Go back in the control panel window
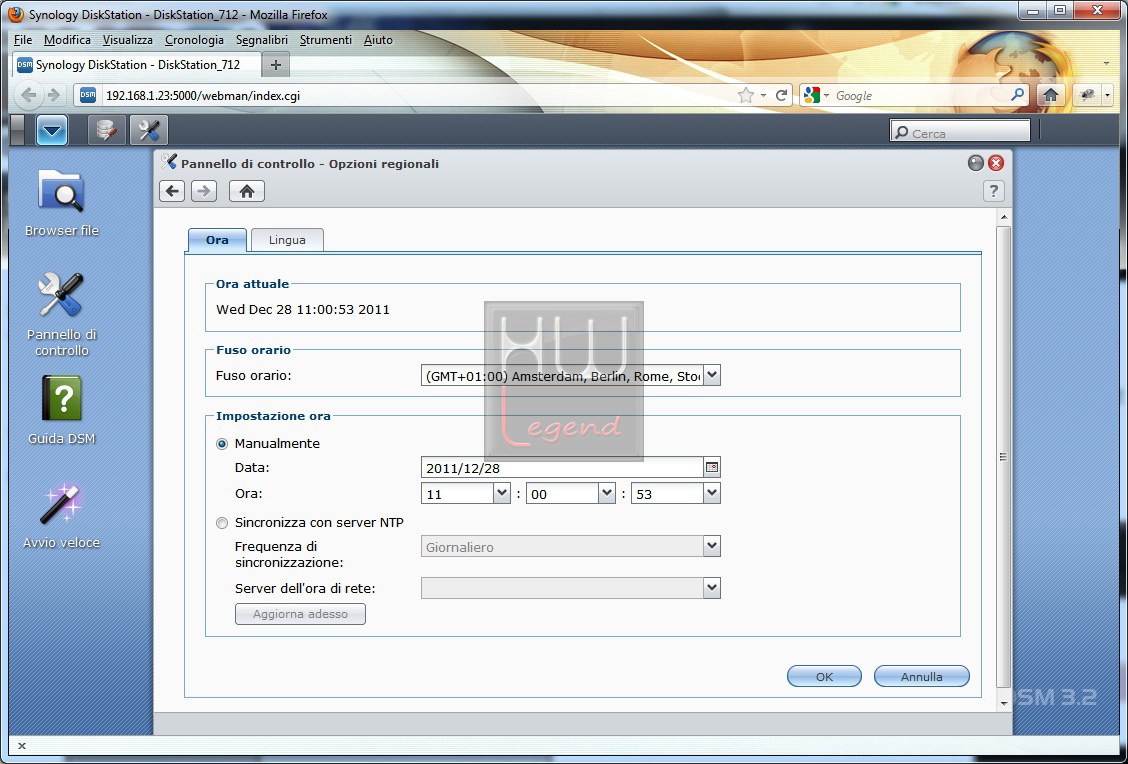Screen dimensions: 1128x764 click(172, 191)
